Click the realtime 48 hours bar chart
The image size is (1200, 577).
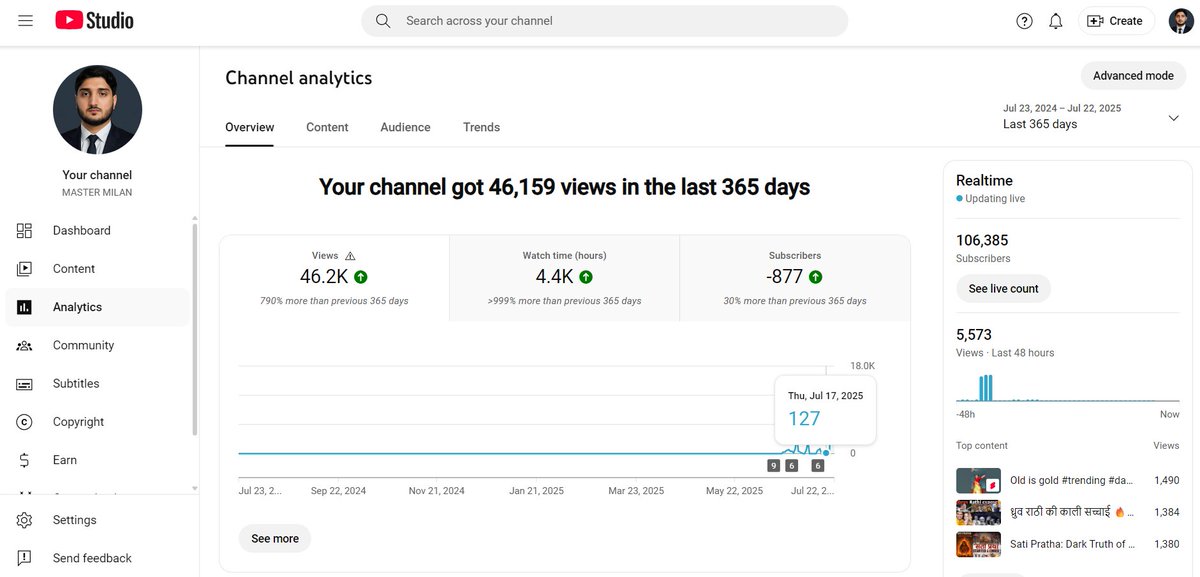1067,387
